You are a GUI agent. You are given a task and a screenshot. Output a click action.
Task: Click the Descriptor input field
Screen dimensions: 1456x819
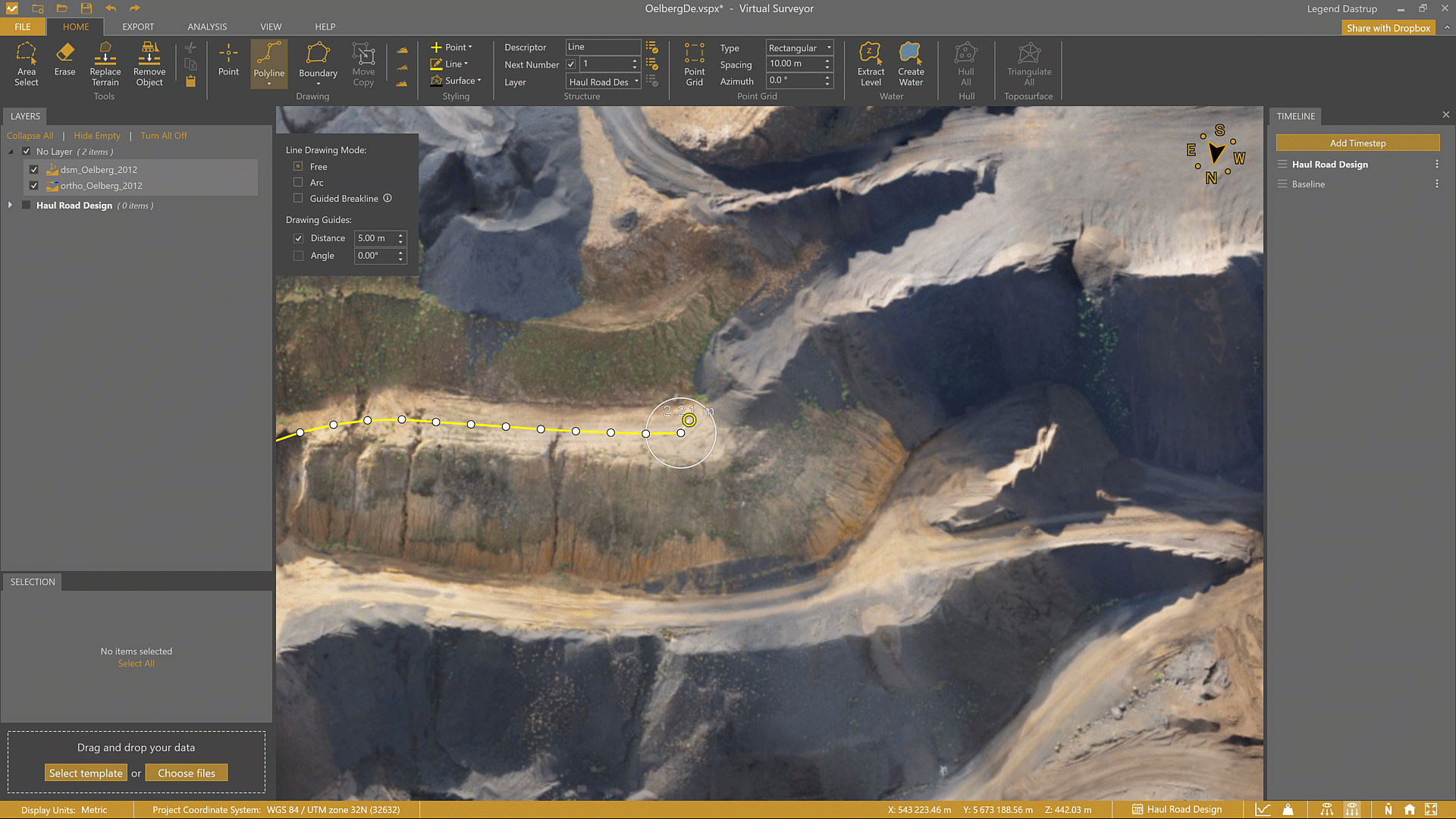tap(602, 47)
